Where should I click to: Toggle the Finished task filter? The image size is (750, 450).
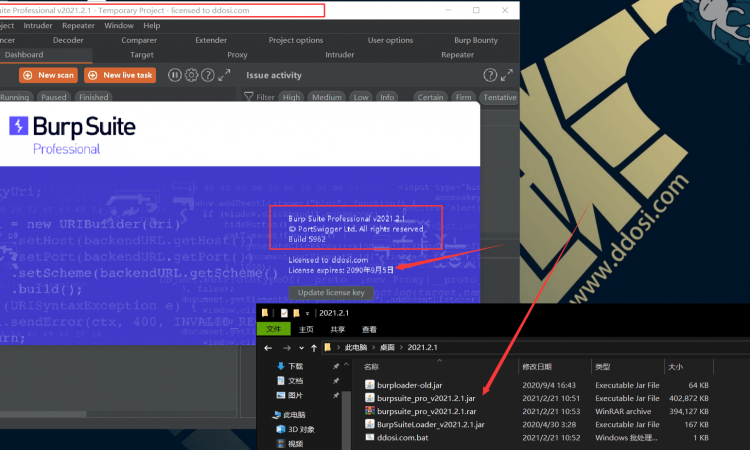[x=94, y=97]
